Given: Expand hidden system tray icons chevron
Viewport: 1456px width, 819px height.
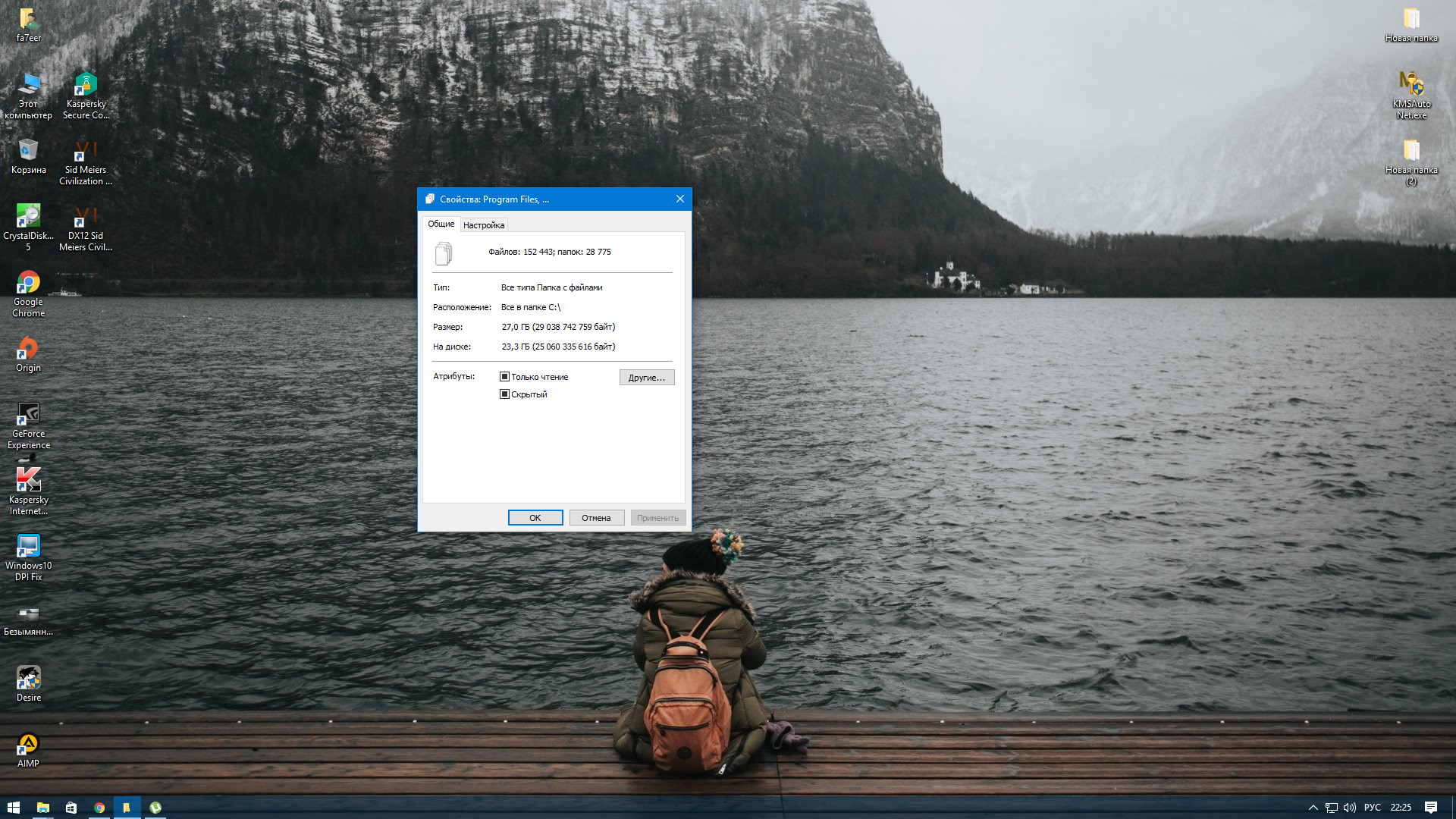Looking at the screenshot, I should pos(1313,808).
